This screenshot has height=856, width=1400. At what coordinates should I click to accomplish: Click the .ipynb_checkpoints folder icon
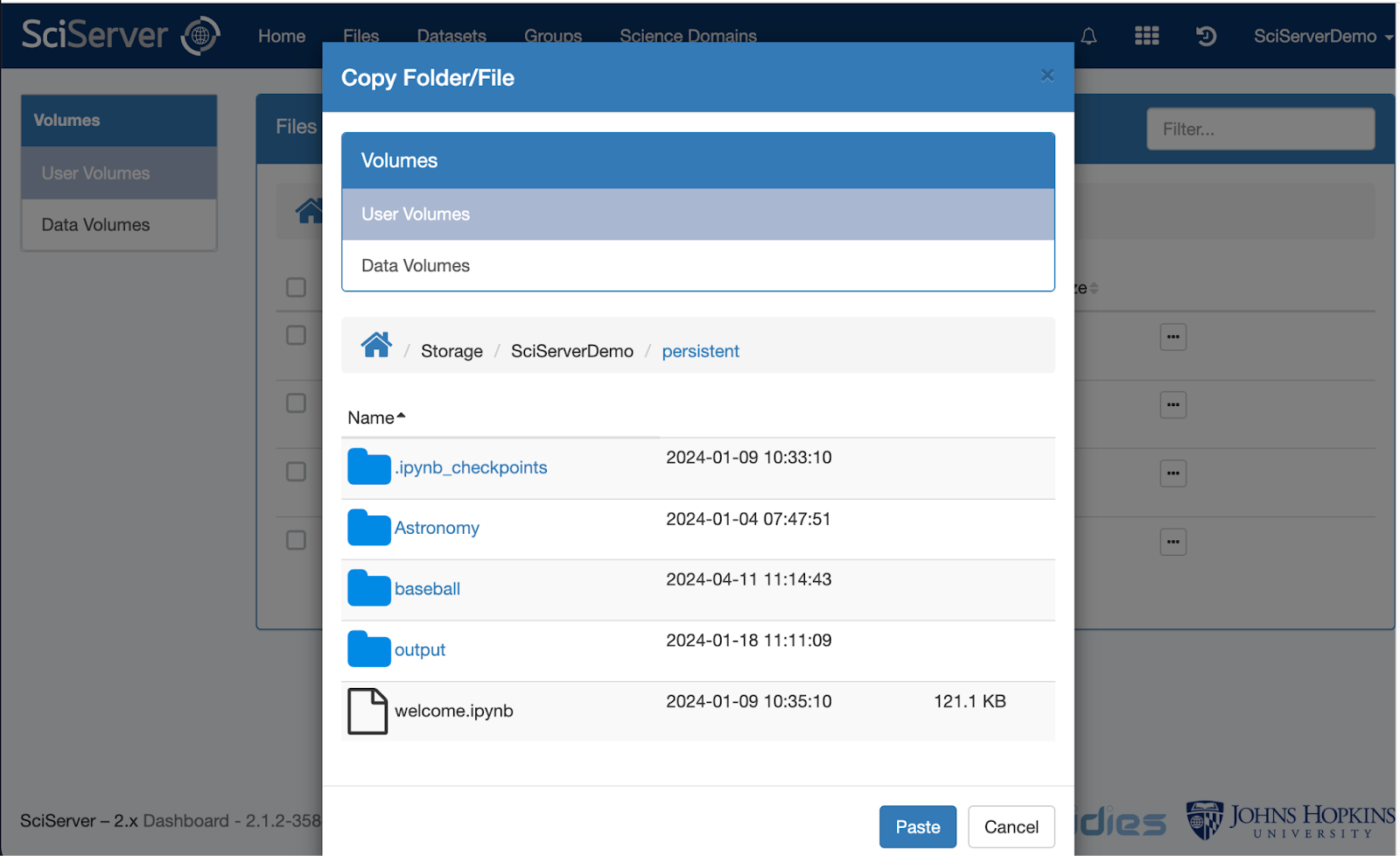(x=368, y=467)
